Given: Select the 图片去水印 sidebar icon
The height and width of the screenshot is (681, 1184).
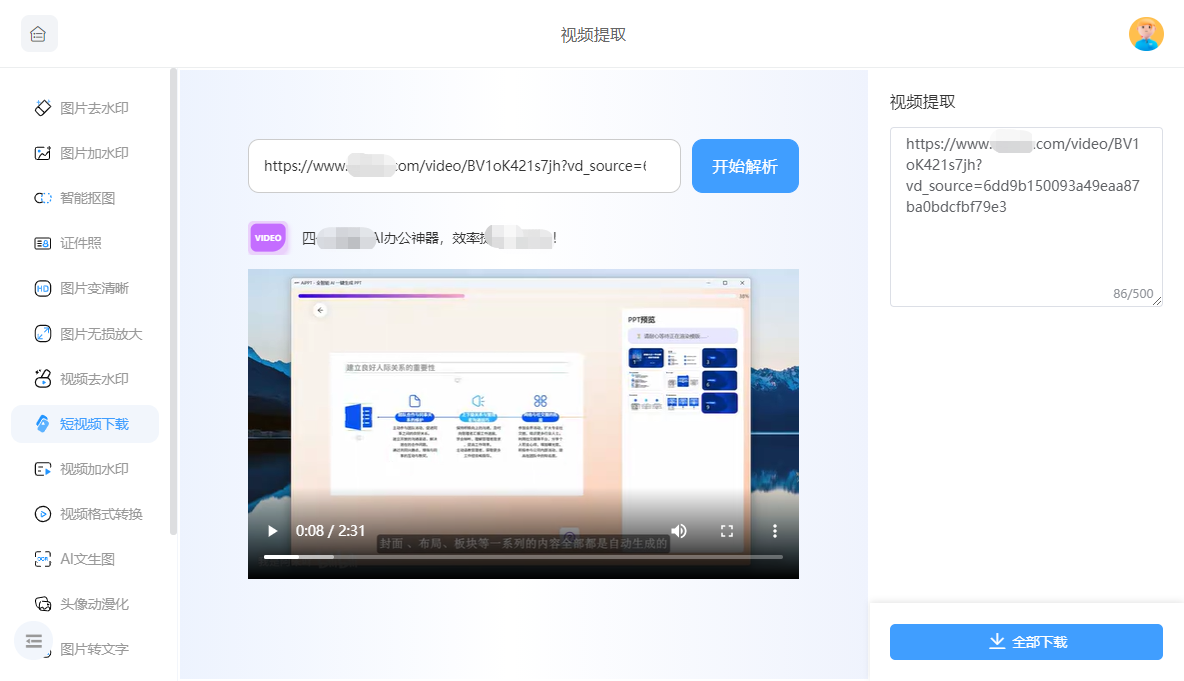Looking at the screenshot, I should pyautogui.click(x=43, y=108).
